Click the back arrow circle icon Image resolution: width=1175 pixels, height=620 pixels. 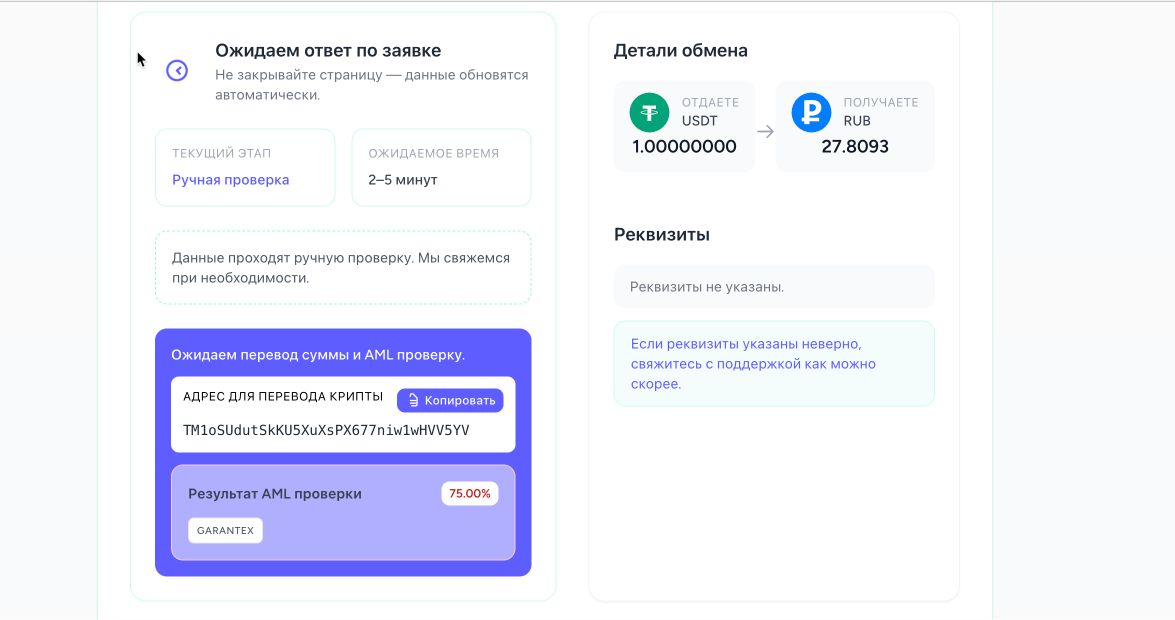(x=177, y=70)
